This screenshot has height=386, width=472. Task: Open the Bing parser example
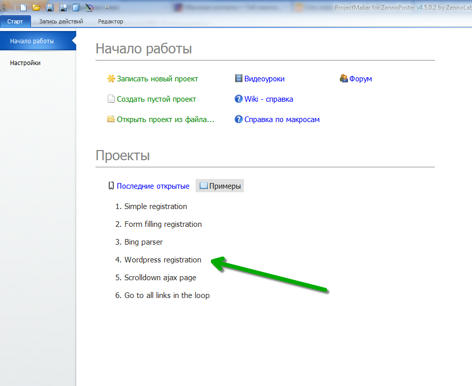143,242
